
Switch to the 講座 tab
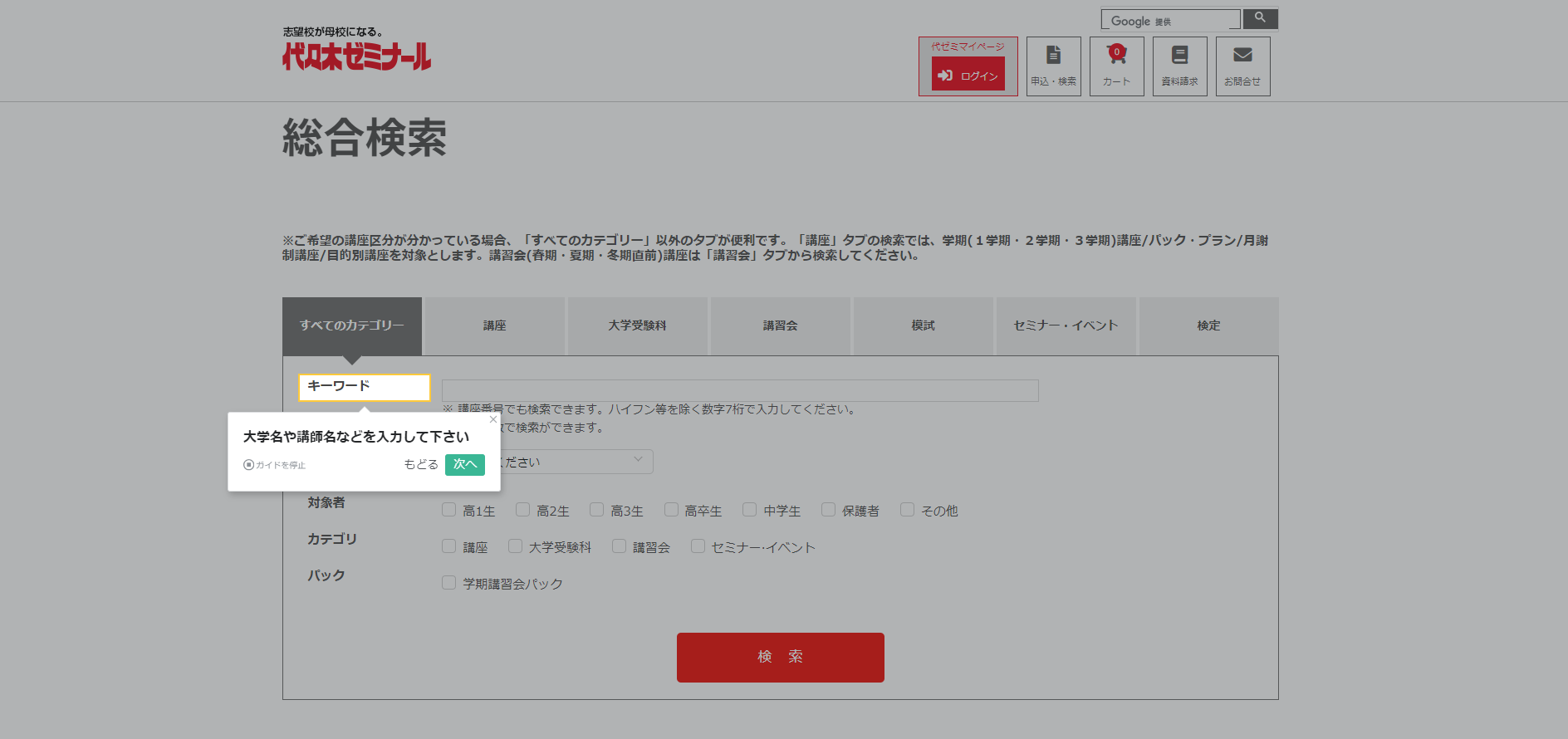click(x=495, y=325)
